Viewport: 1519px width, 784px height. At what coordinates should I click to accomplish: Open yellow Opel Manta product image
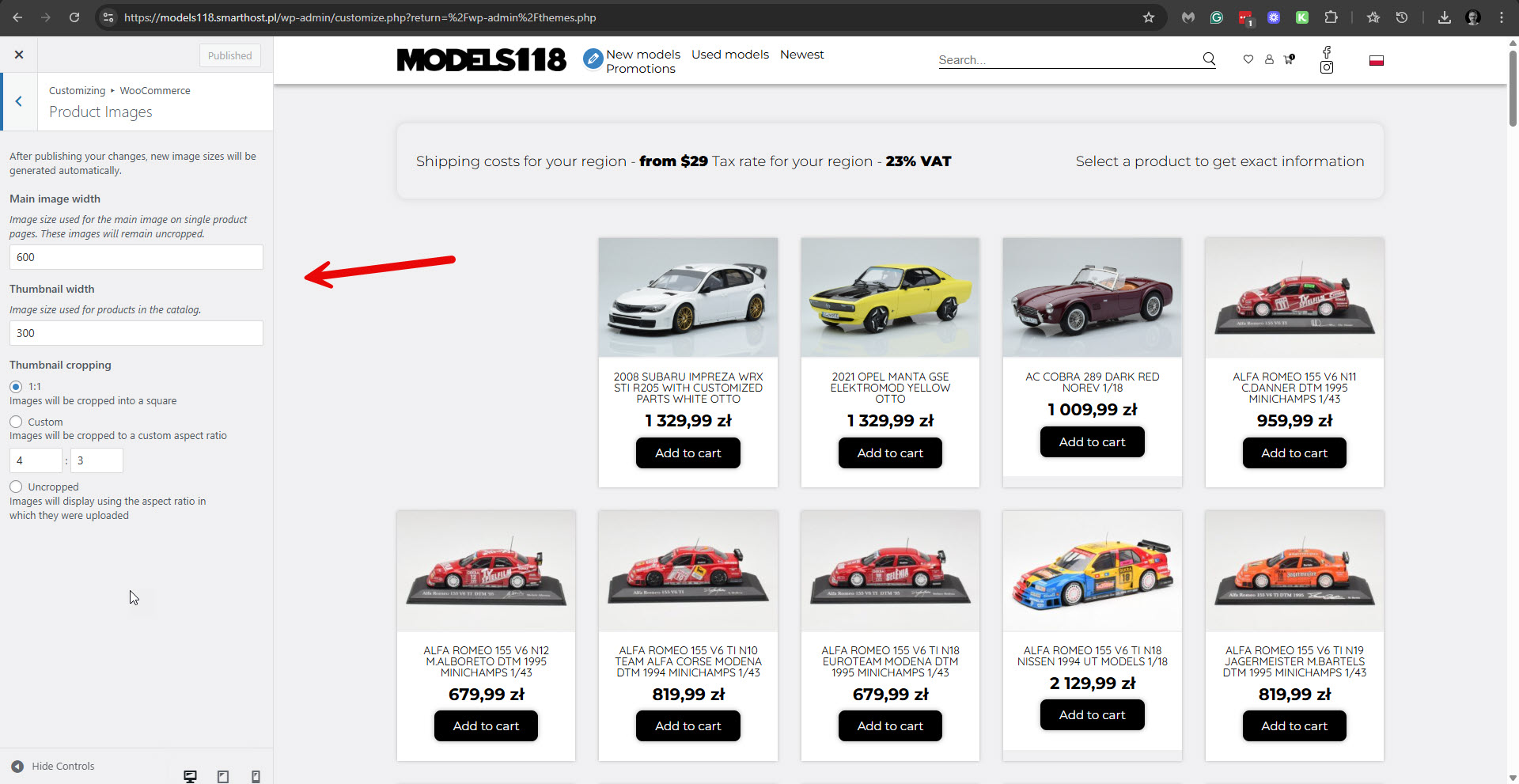(x=890, y=297)
